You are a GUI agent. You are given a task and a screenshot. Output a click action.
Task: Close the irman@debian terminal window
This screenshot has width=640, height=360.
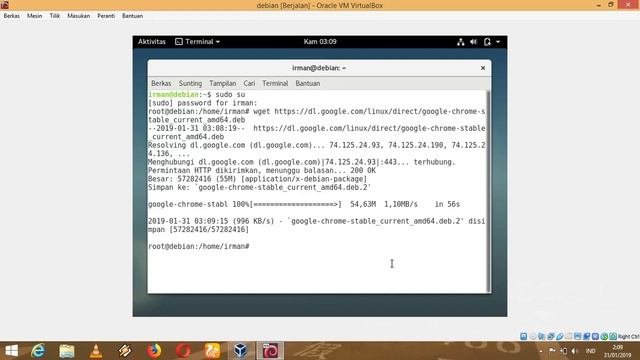point(483,68)
